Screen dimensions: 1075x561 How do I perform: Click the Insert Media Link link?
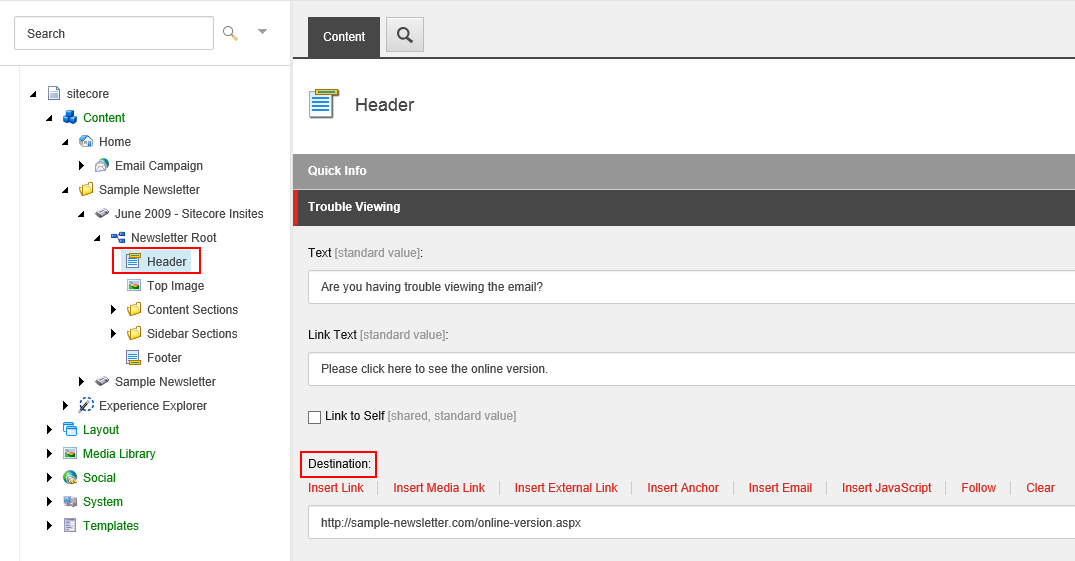438,488
